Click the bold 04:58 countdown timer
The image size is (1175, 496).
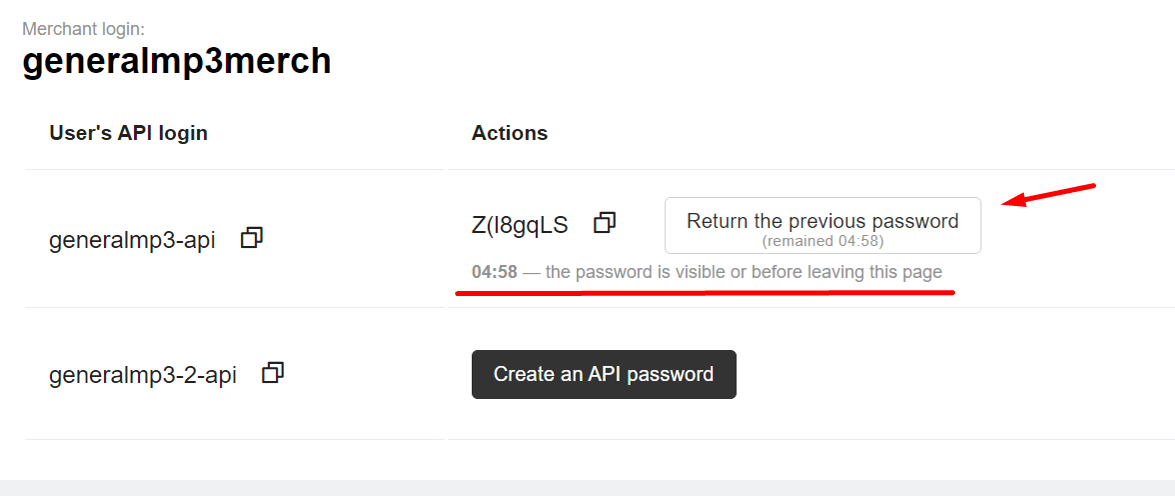(x=494, y=272)
